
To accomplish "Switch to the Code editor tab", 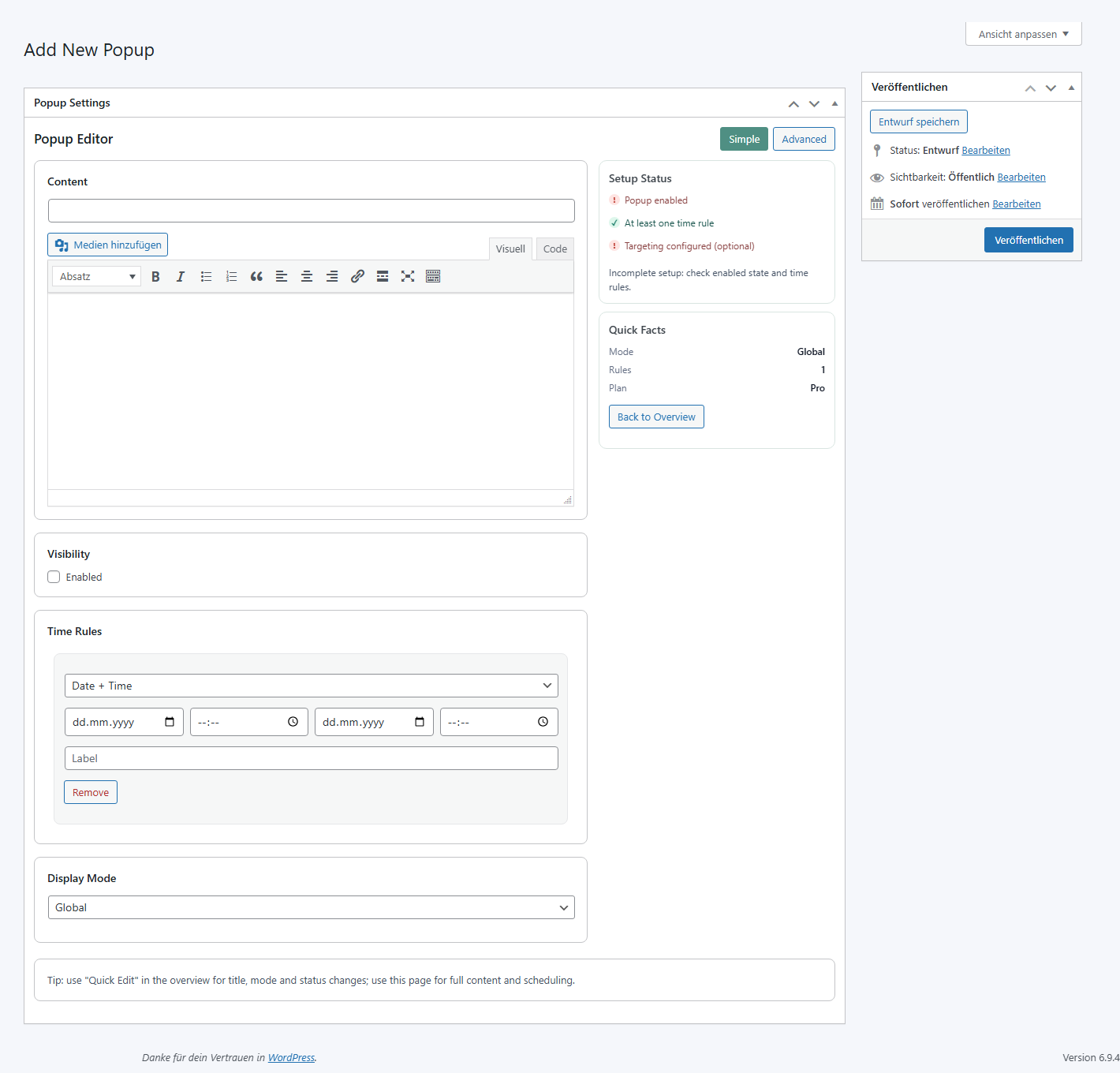I will [555, 249].
